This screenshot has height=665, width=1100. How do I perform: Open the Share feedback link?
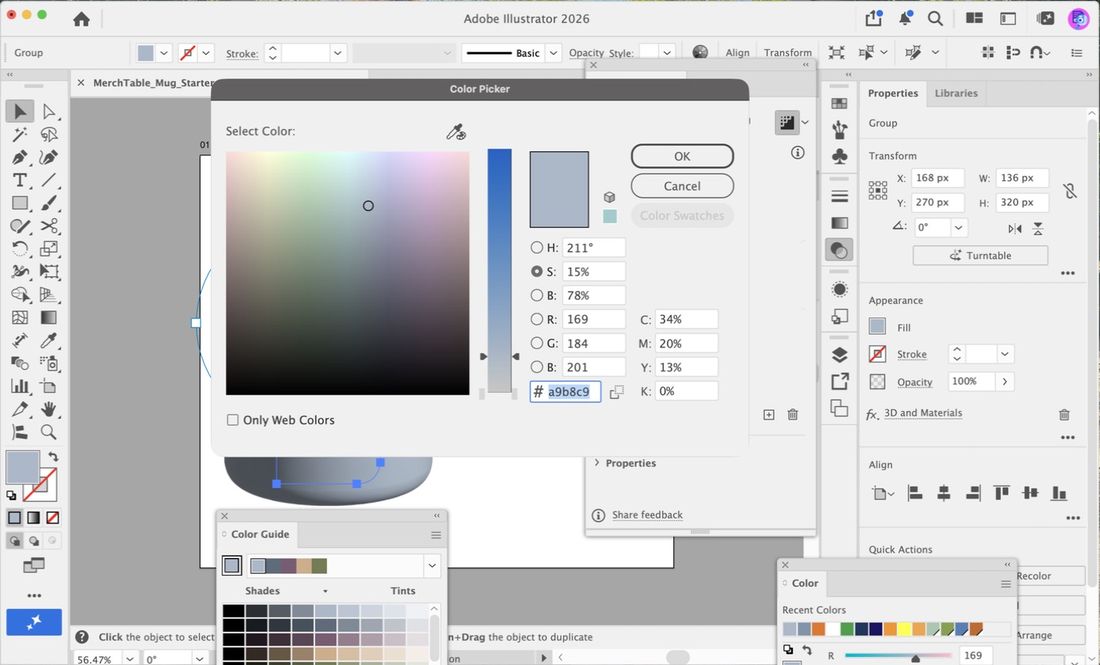click(x=647, y=515)
